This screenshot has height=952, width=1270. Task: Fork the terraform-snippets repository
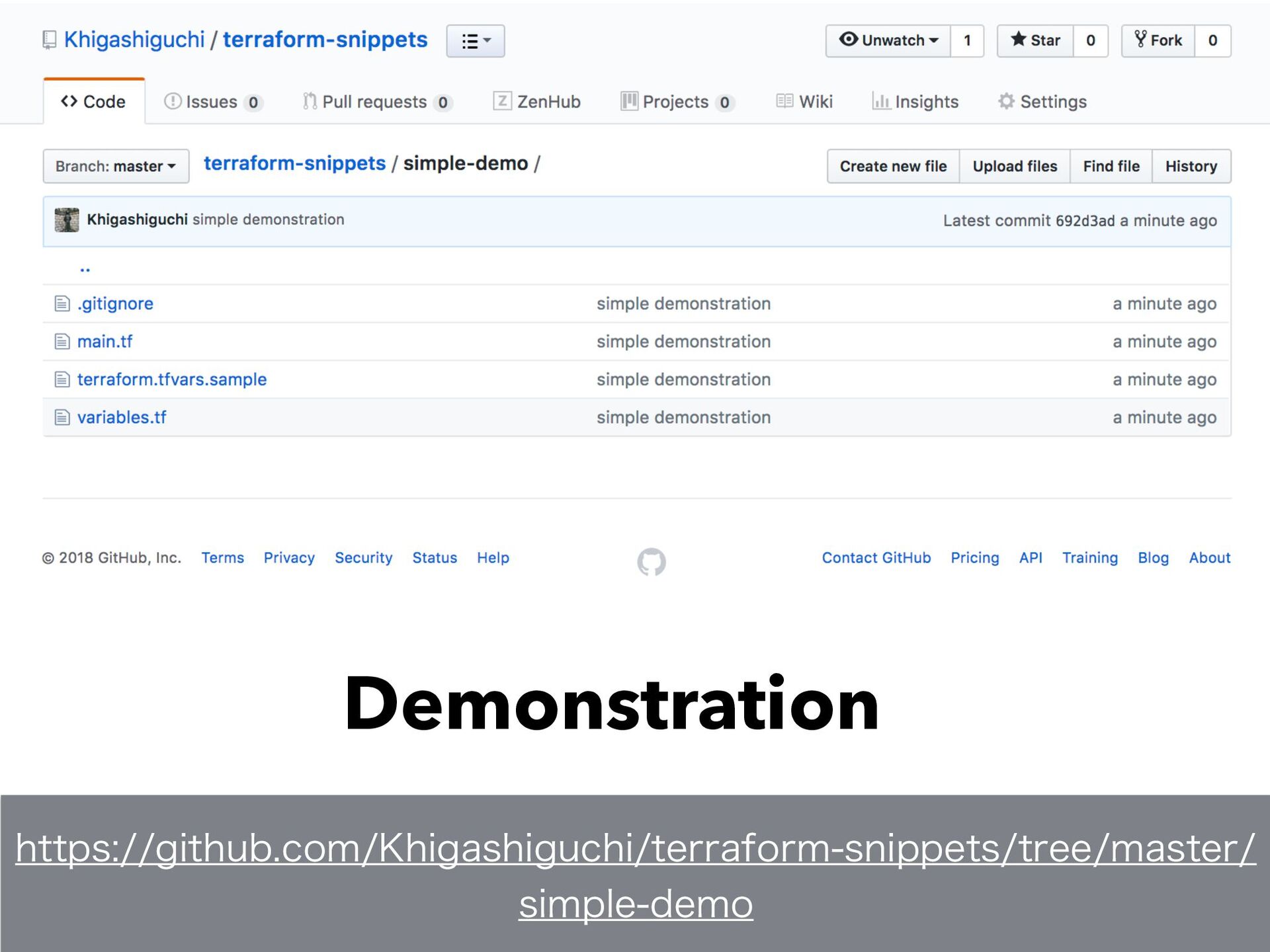[x=1158, y=40]
